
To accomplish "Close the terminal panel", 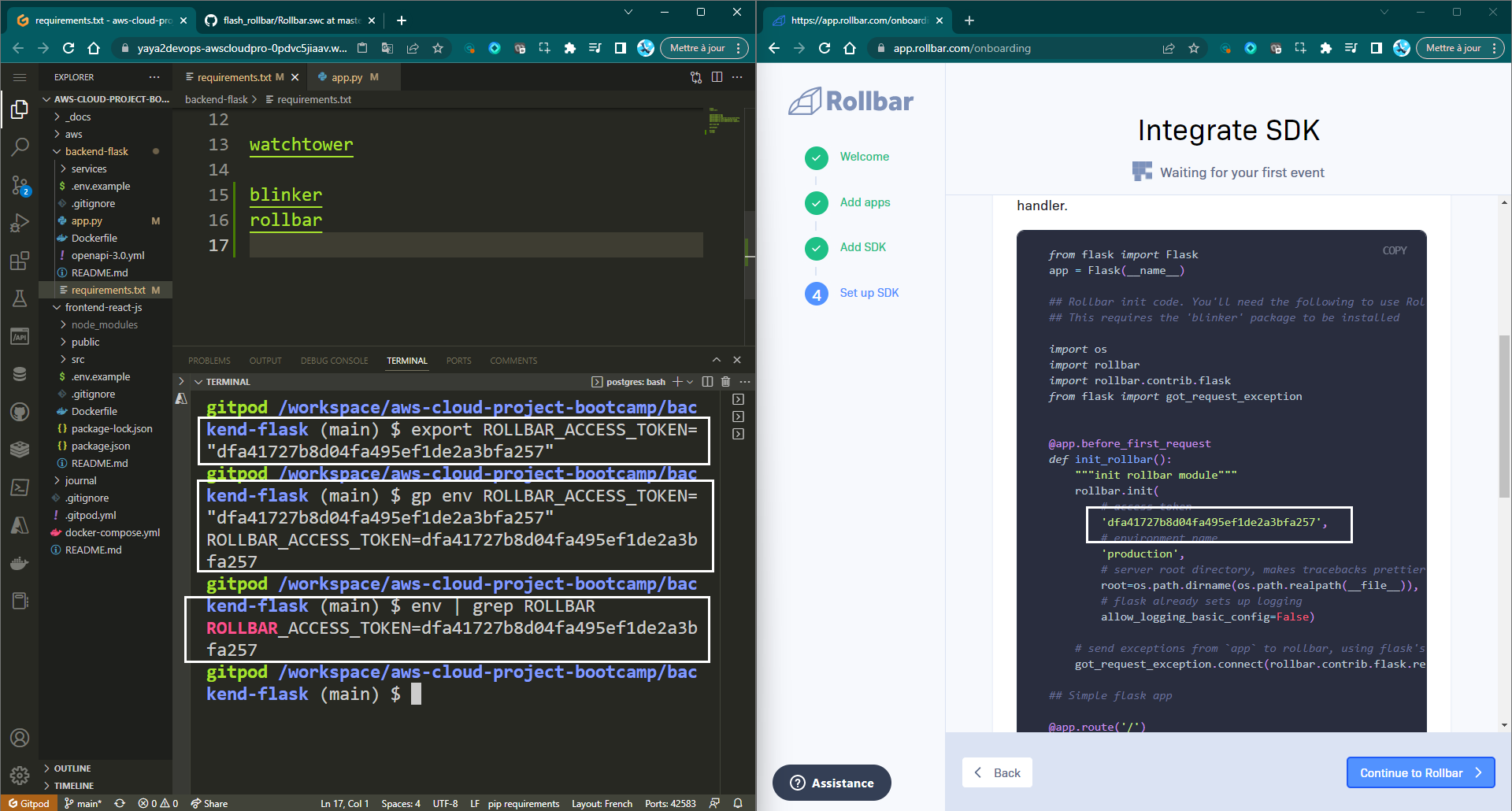I will [x=737, y=360].
